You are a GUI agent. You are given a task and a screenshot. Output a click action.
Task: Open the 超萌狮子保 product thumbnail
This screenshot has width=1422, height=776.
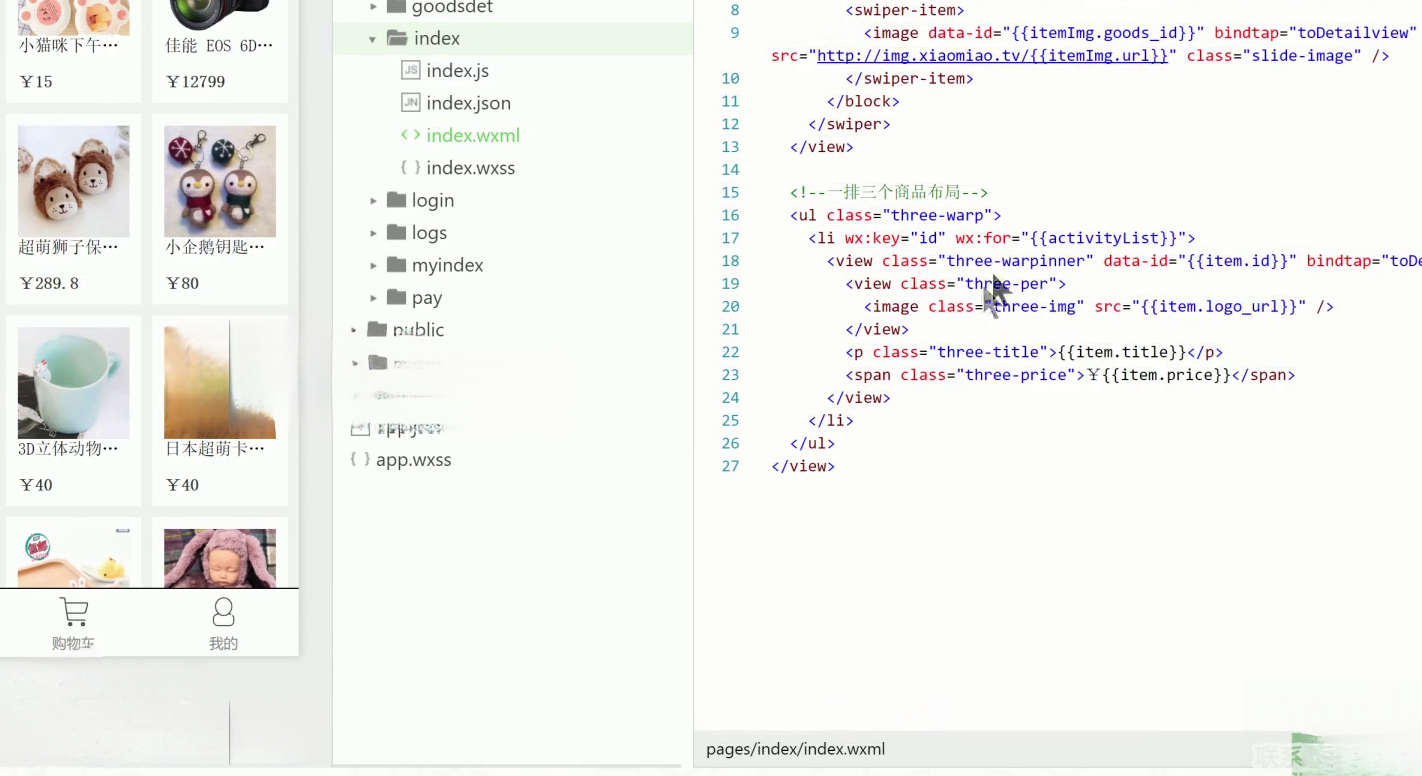click(x=73, y=181)
